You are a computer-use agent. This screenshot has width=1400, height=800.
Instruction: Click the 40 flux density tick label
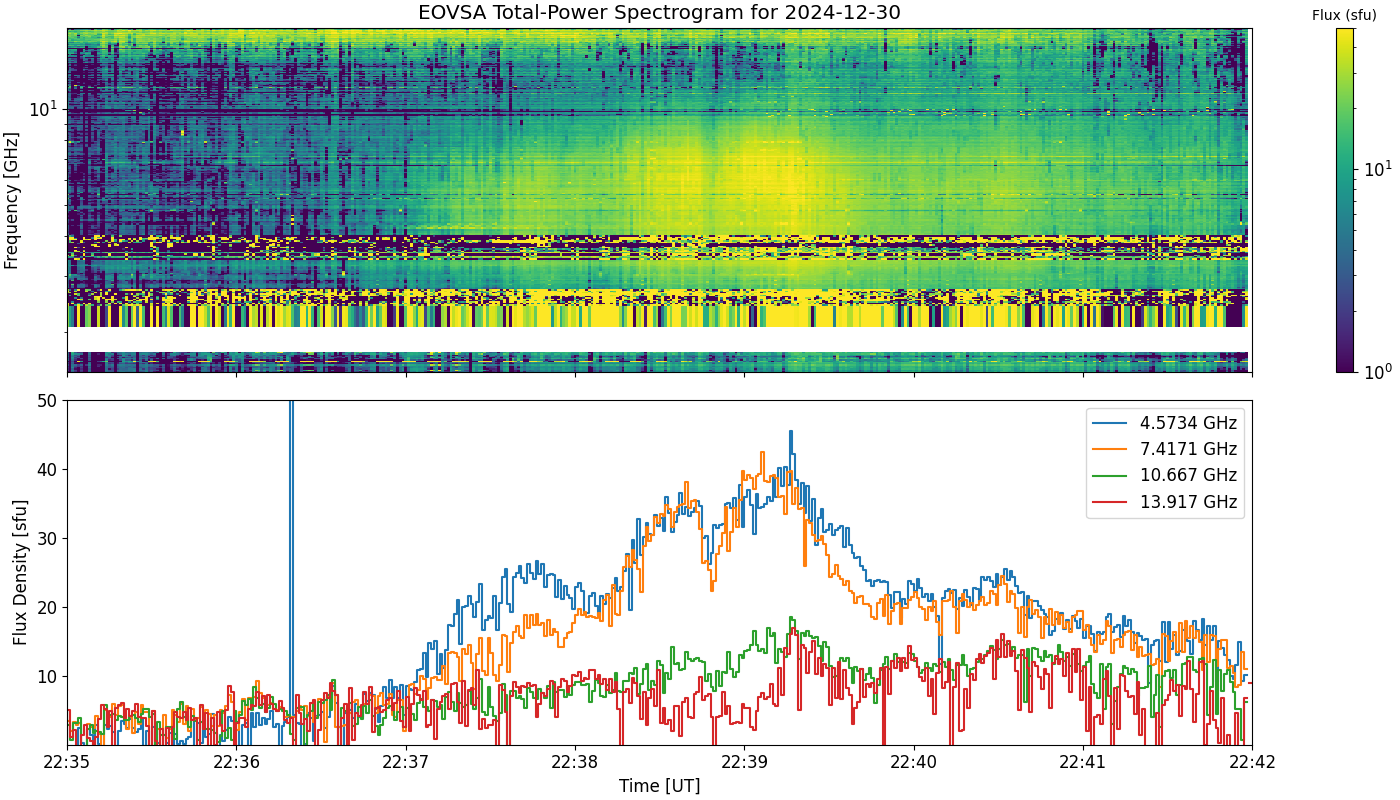[48, 470]
